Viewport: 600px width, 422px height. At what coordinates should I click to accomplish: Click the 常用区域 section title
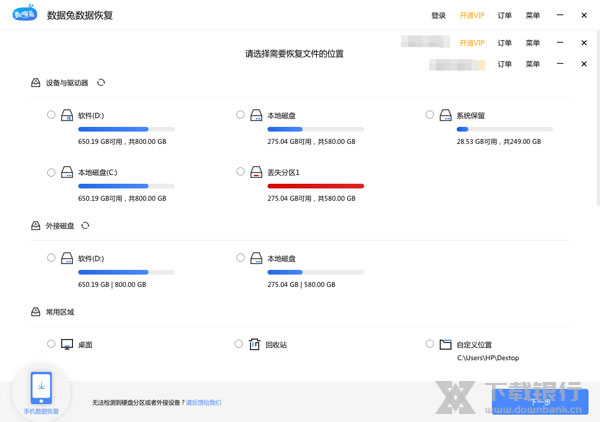(x=60, y=312)
